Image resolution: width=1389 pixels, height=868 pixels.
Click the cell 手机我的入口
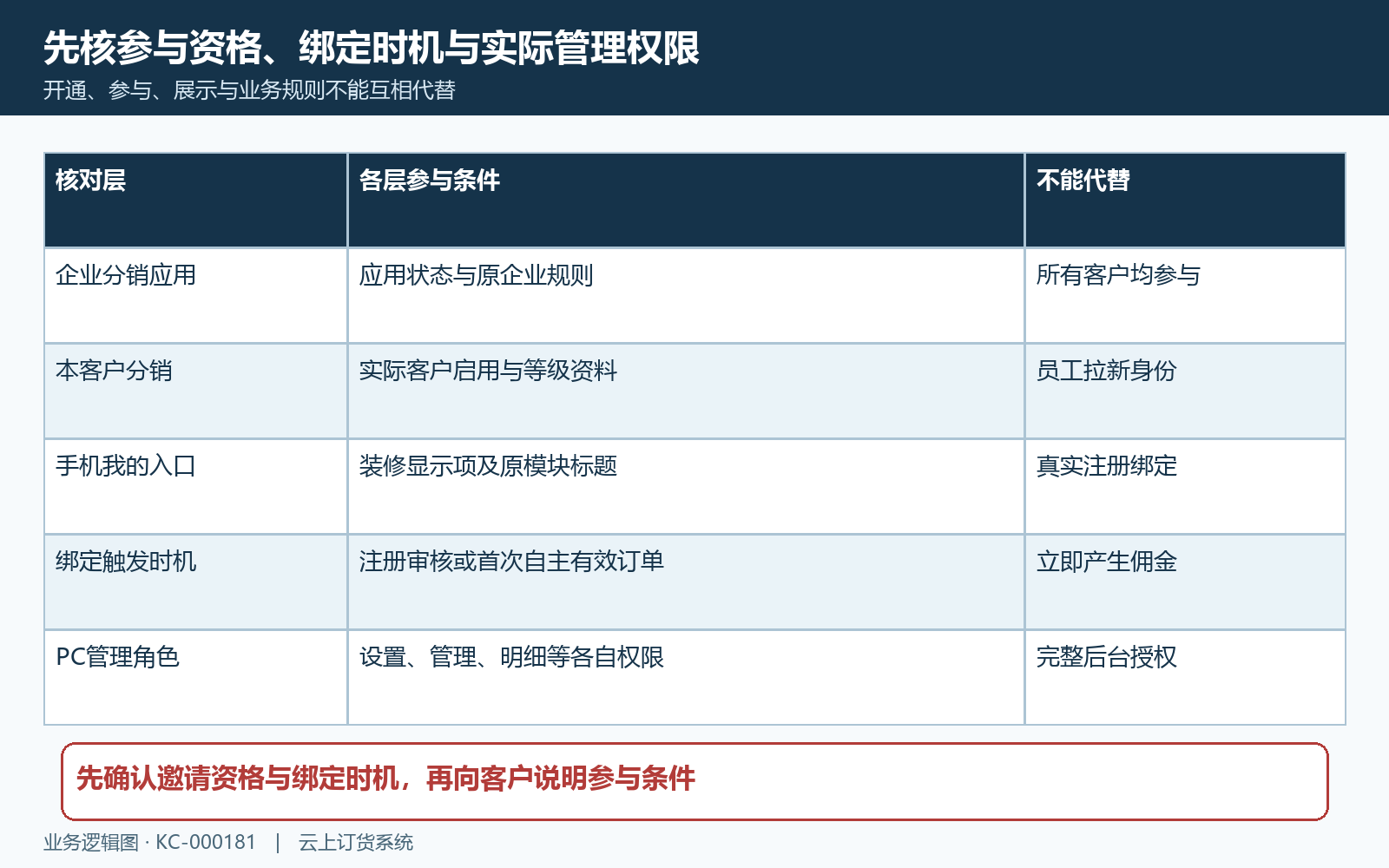point(195,487)
